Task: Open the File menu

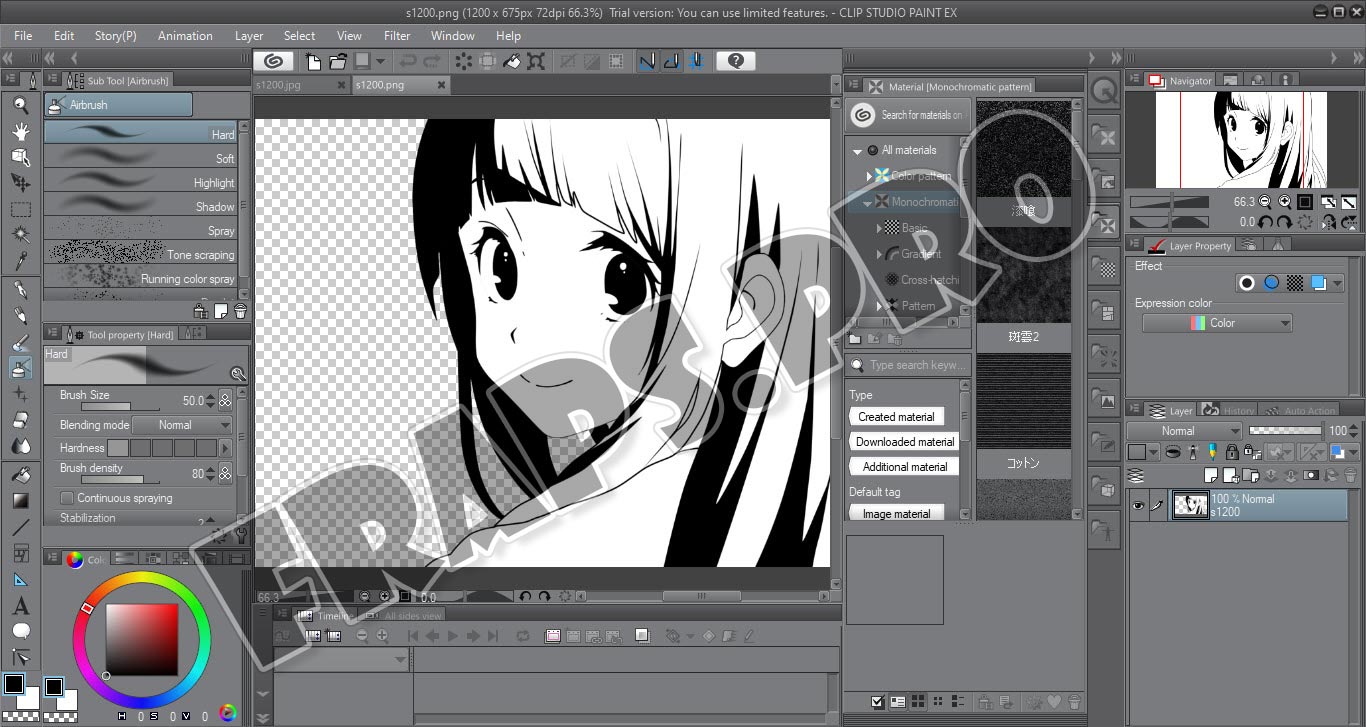Action: [x=23, y=36]
